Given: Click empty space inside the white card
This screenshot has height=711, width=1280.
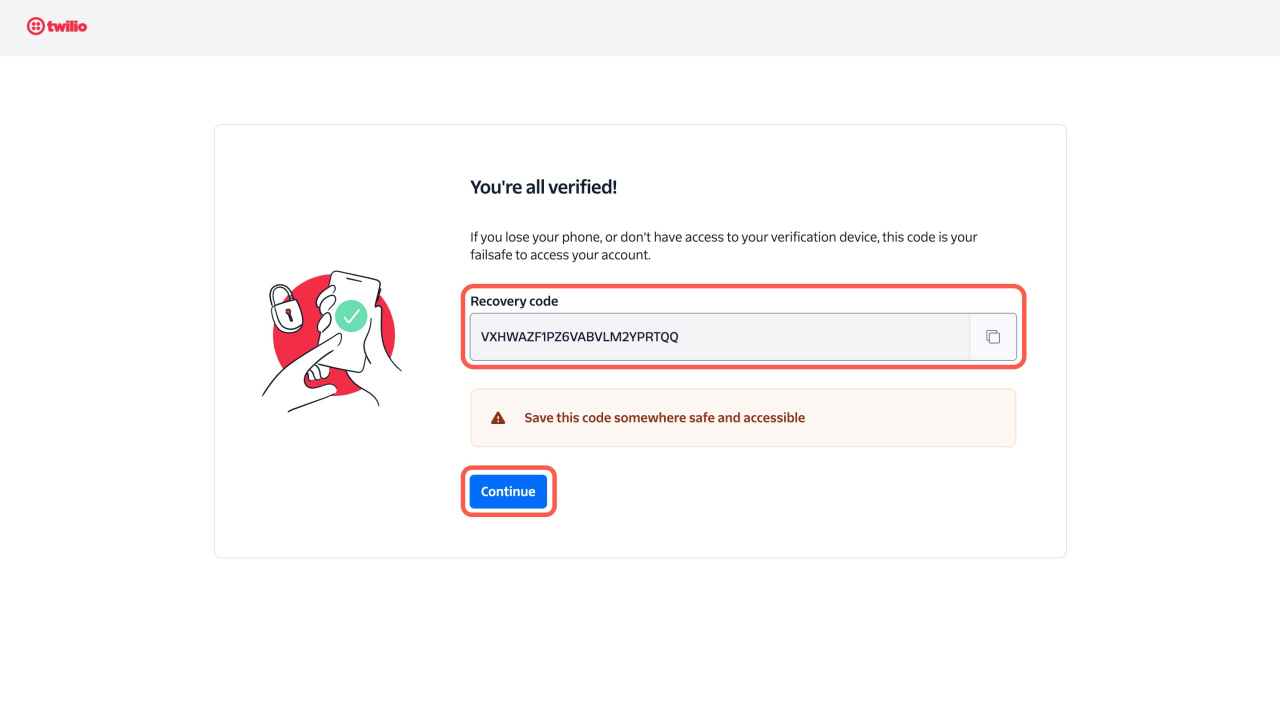Looking at the screenshot, I should (x=800, y=510).
